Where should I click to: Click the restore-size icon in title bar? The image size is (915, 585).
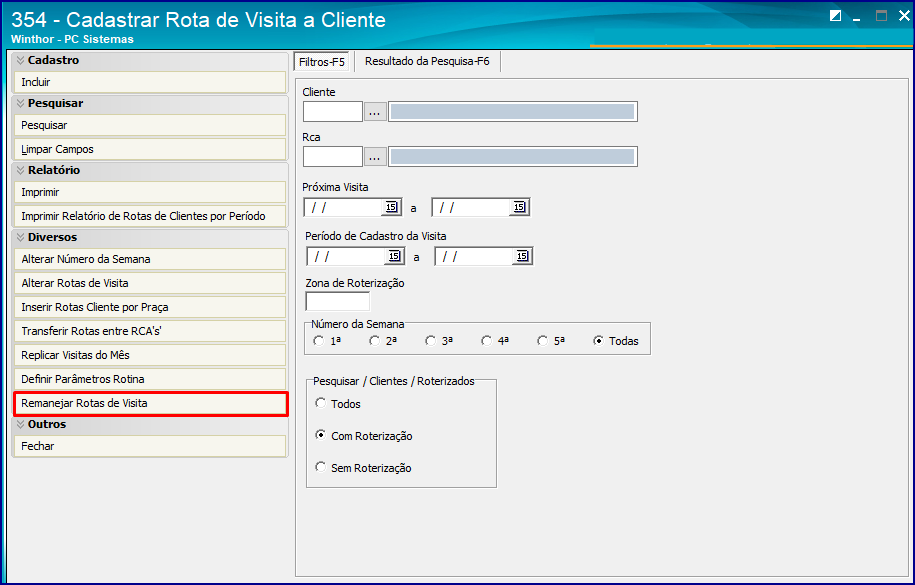(835, 16)
